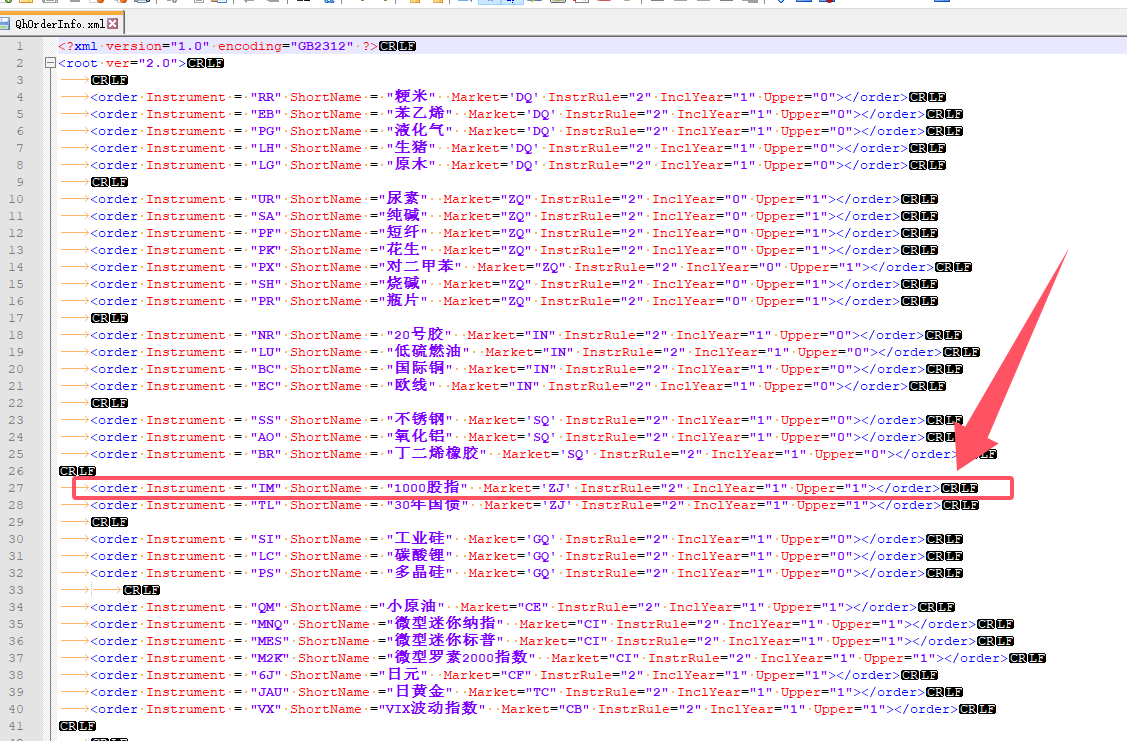Screen dimensions: 1127x741
Task: Click line number 27 in the margin
Action: click(18, 488)
